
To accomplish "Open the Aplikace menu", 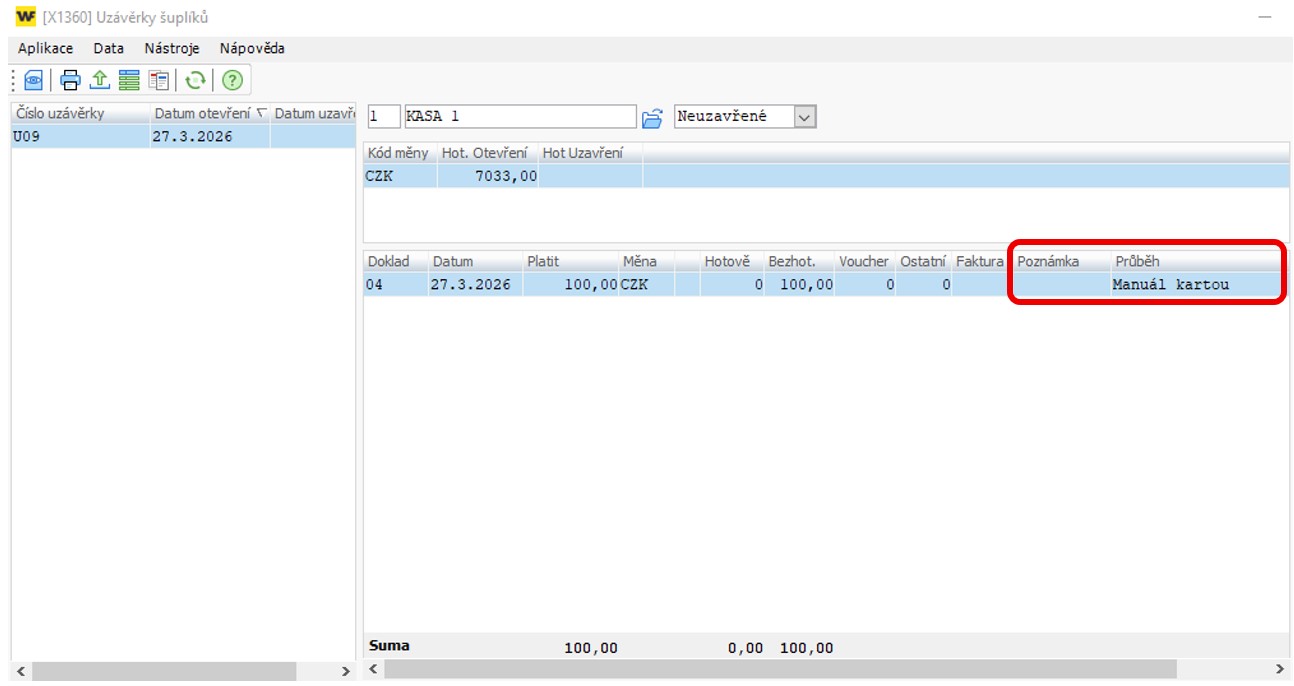I will click(45, 48).
